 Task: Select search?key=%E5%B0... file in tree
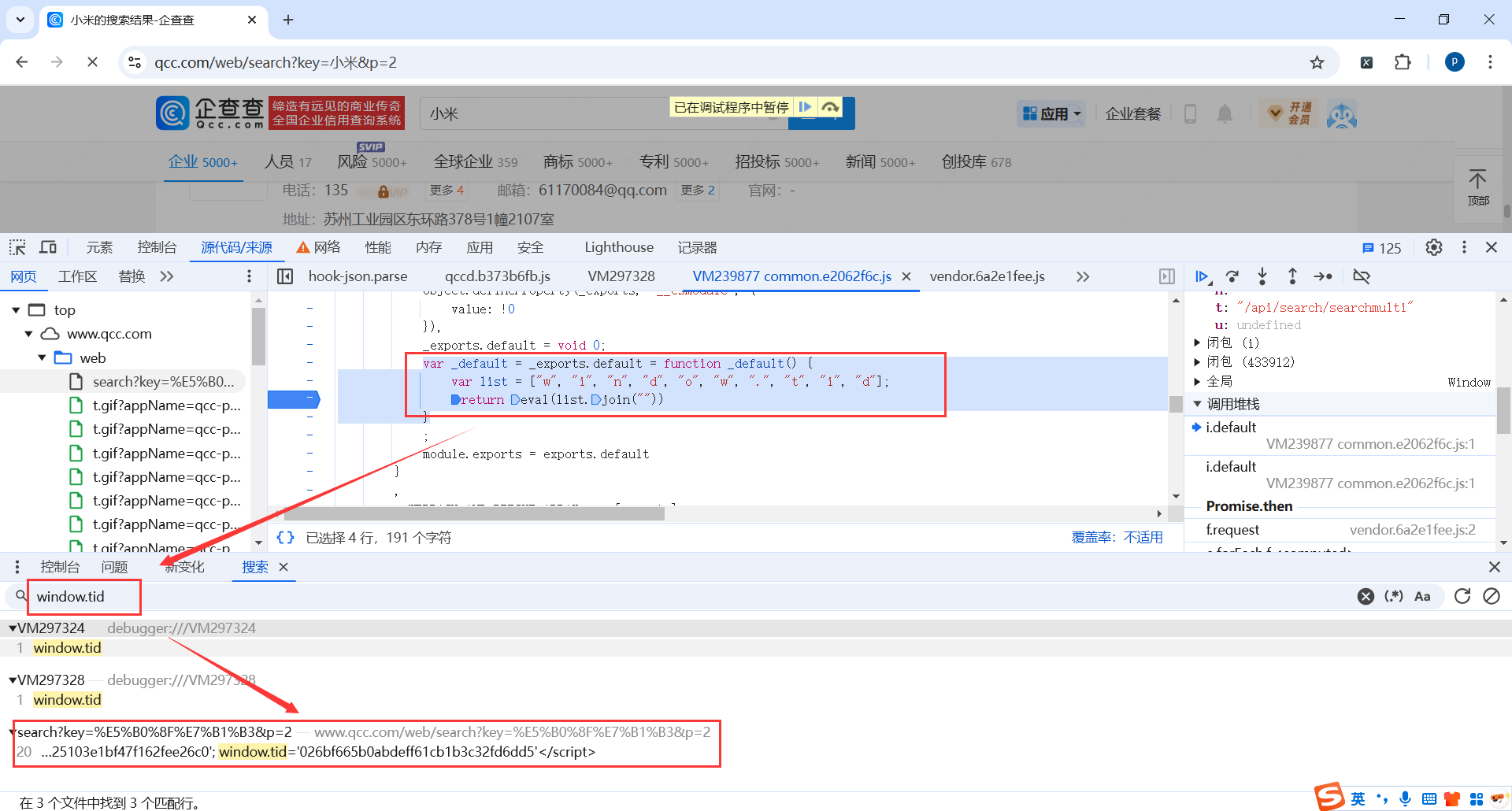163,382
